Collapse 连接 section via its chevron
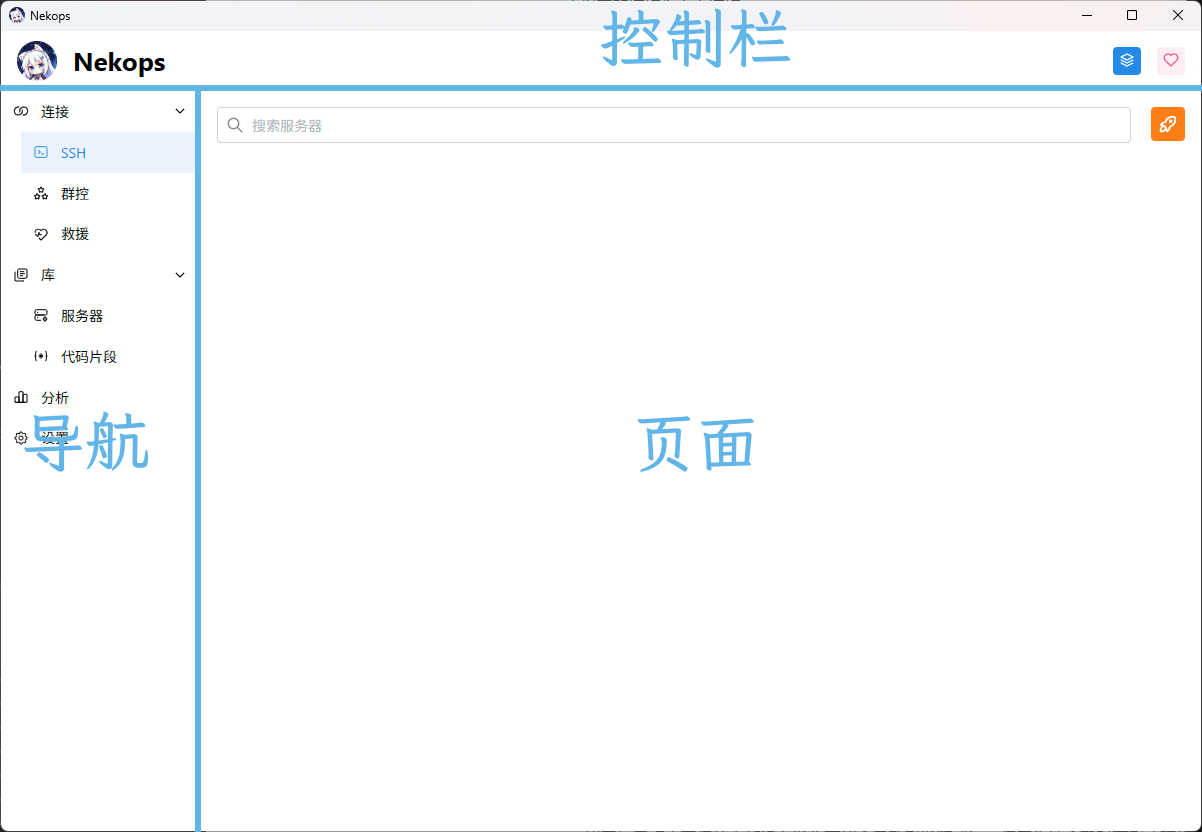Viewport: 1202px width, 832px height. [x=180, y=112]
